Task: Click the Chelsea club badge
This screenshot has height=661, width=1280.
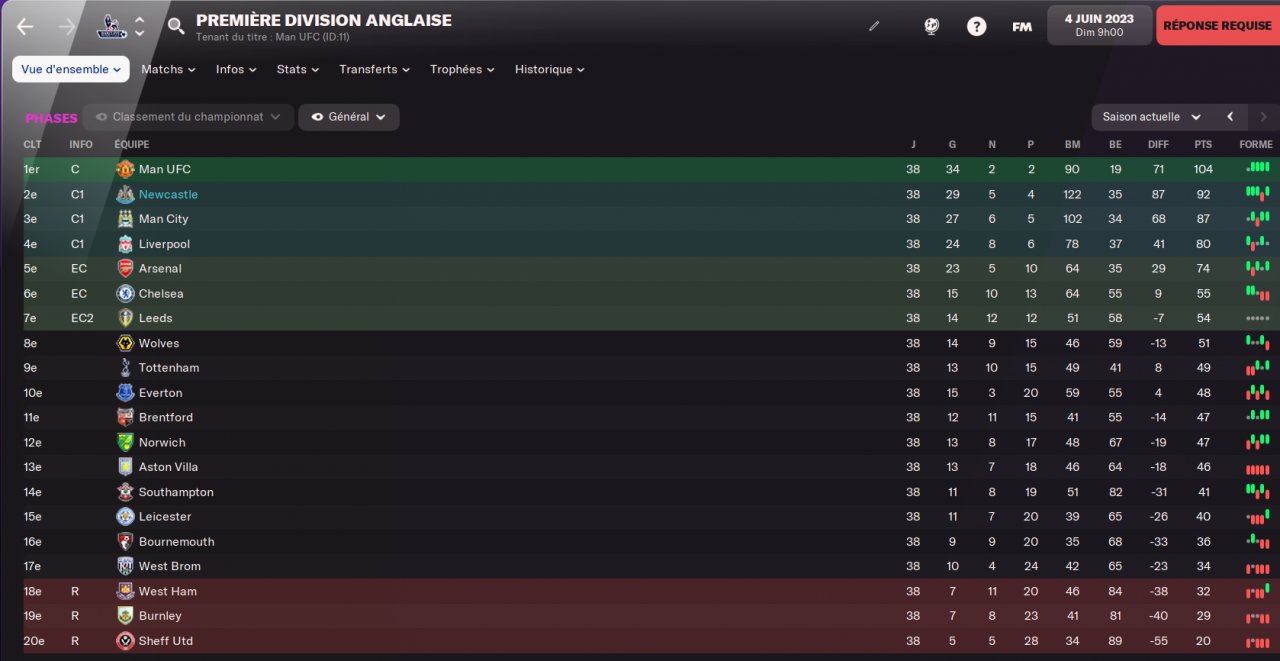Action: pyautogui.click(x=125, y=294)
